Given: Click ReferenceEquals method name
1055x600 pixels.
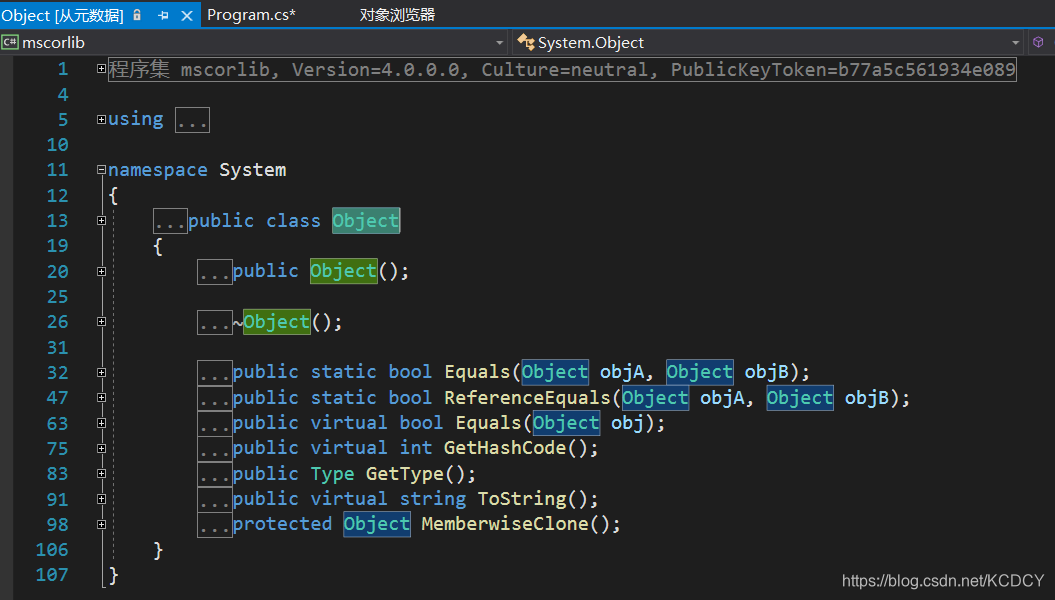Looking at the screenshot, I should coord(528,398).
